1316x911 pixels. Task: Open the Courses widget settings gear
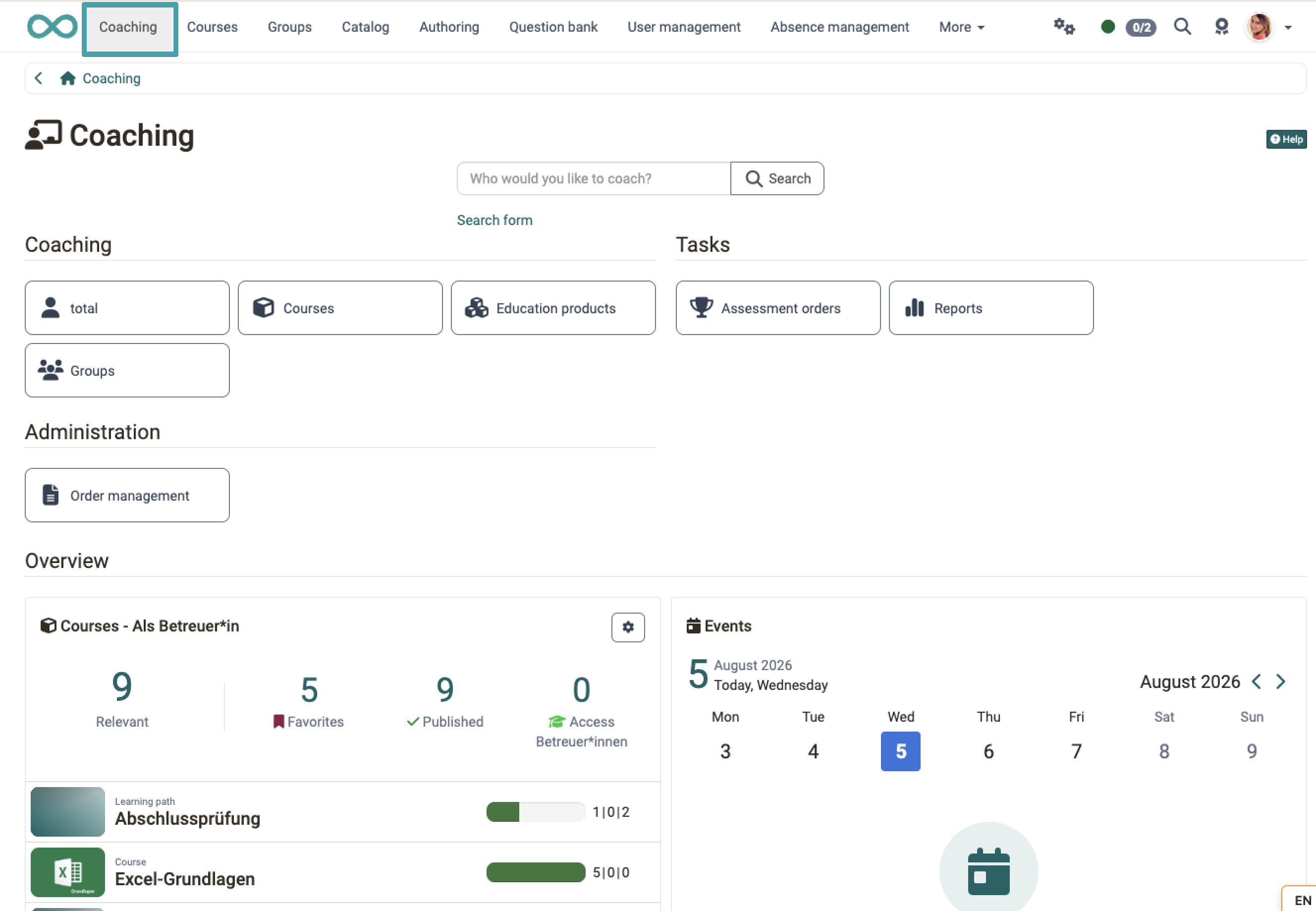[628, 627]
